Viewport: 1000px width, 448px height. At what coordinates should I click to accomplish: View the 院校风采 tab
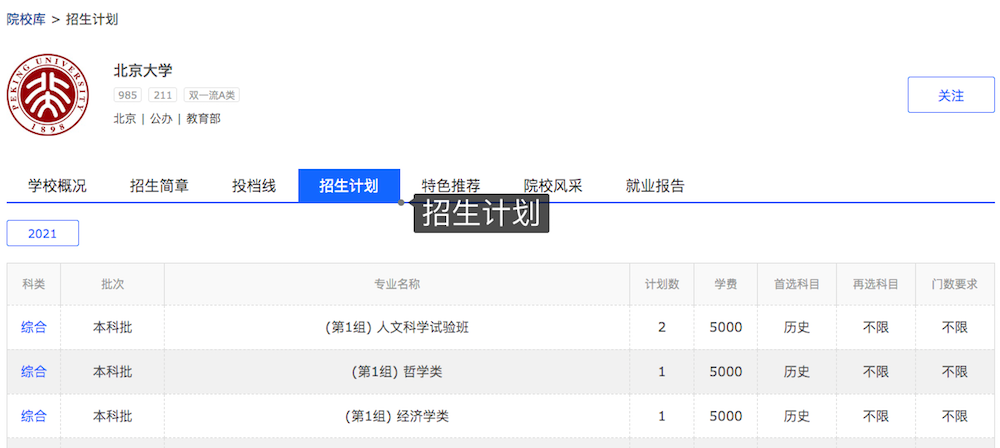coord(553,185)
